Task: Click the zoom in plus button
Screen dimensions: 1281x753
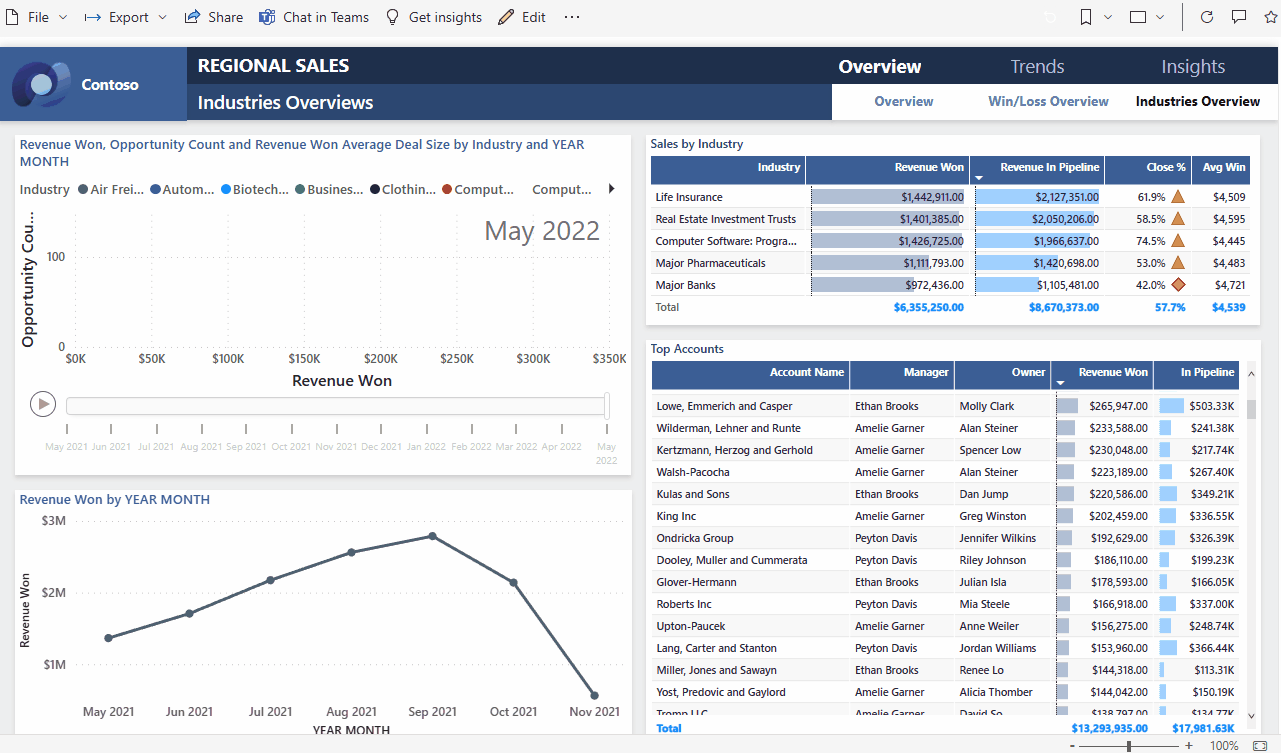Action: (x=1189, y=746)
